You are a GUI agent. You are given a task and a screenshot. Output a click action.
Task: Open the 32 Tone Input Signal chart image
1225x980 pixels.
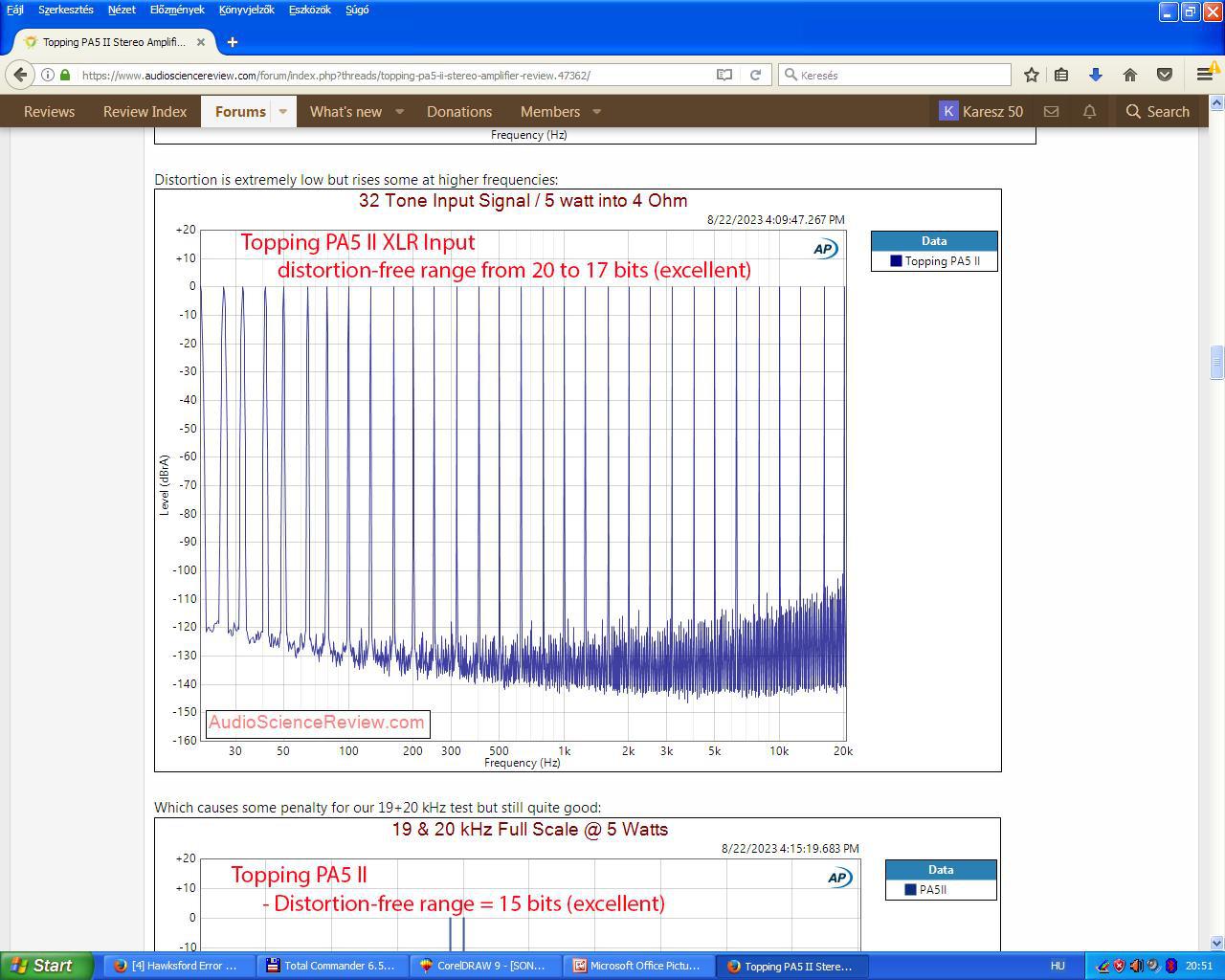tap(578, 480)
